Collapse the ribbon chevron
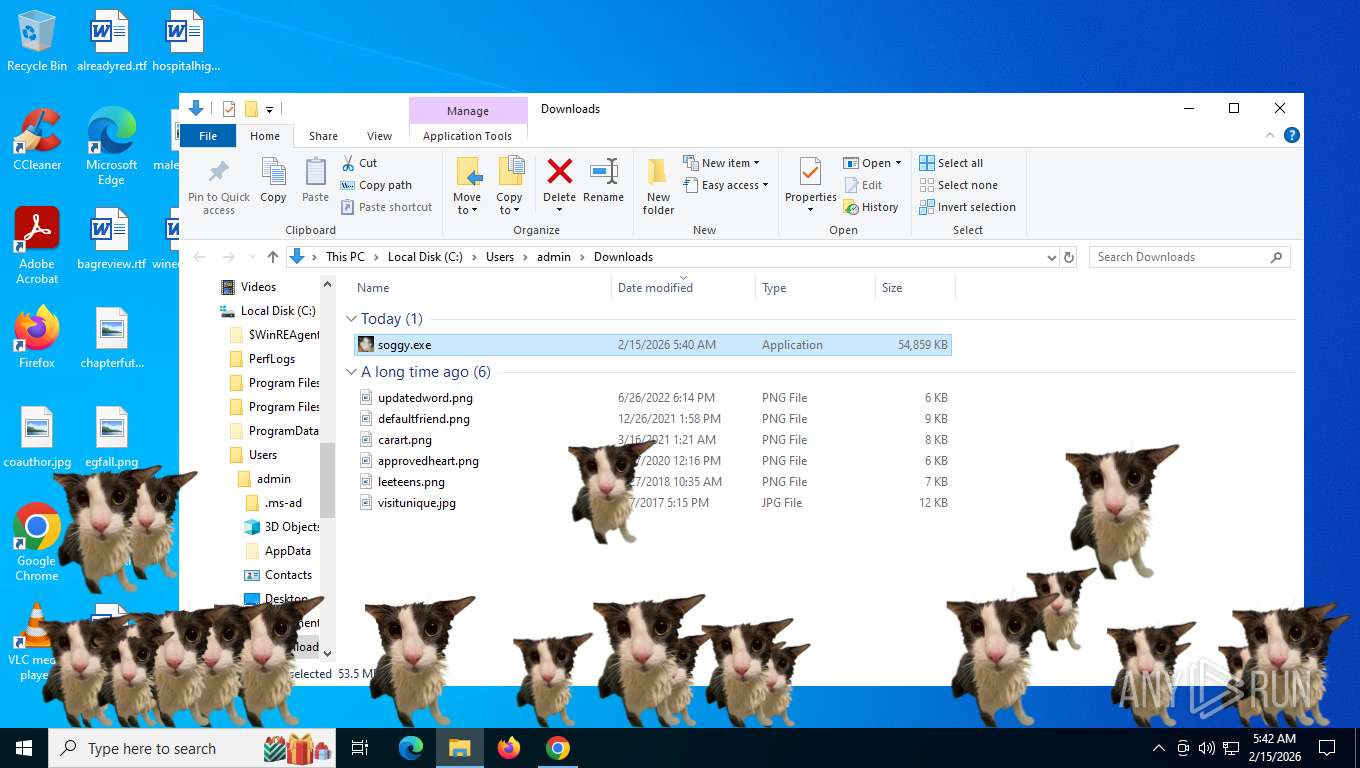The image size is (1360, 768). 1270,135
